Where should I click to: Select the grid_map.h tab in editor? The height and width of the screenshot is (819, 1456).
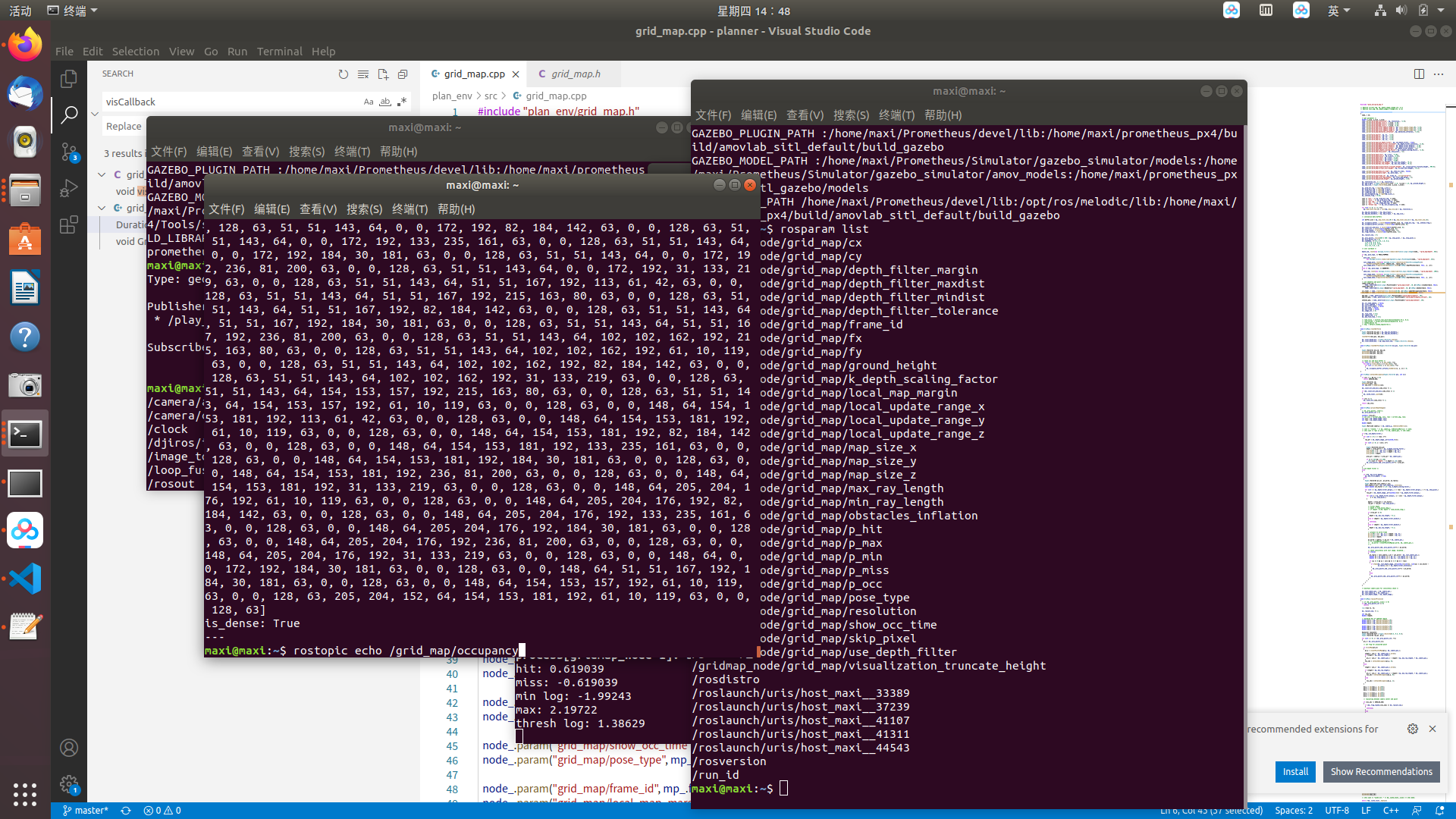tap(575, 73)
